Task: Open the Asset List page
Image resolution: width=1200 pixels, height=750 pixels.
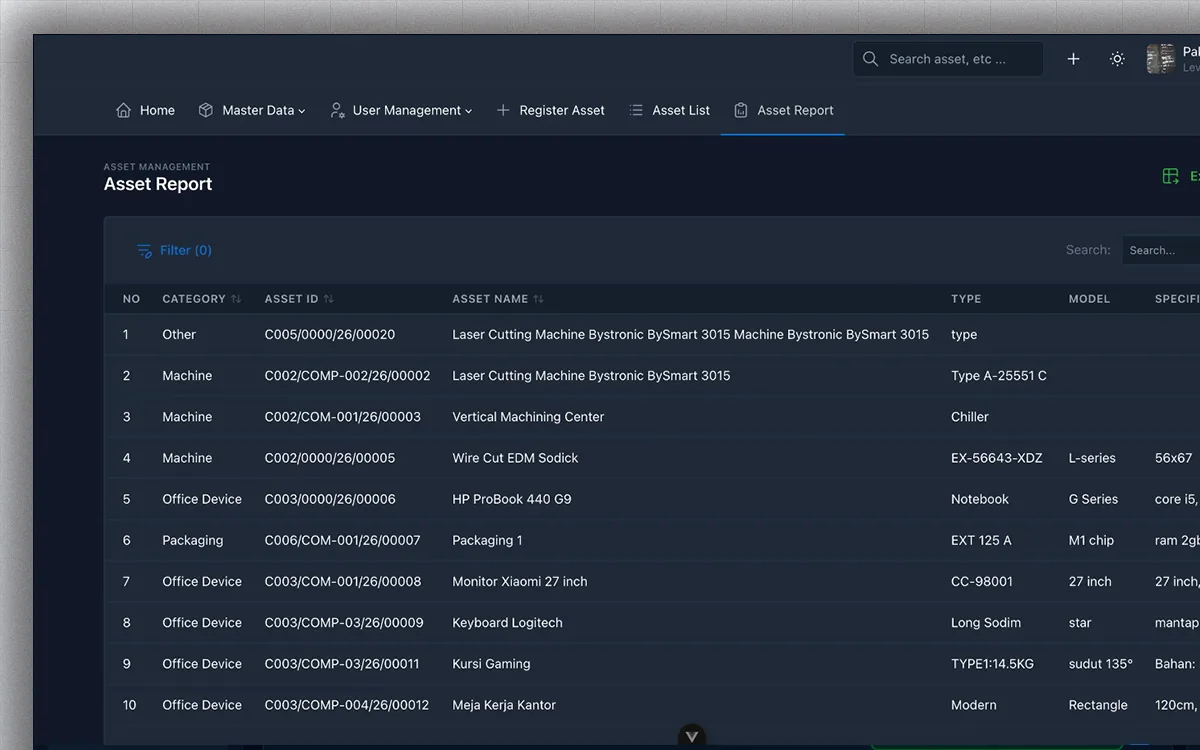Action: pyautogui.click(x=669, y=110)
